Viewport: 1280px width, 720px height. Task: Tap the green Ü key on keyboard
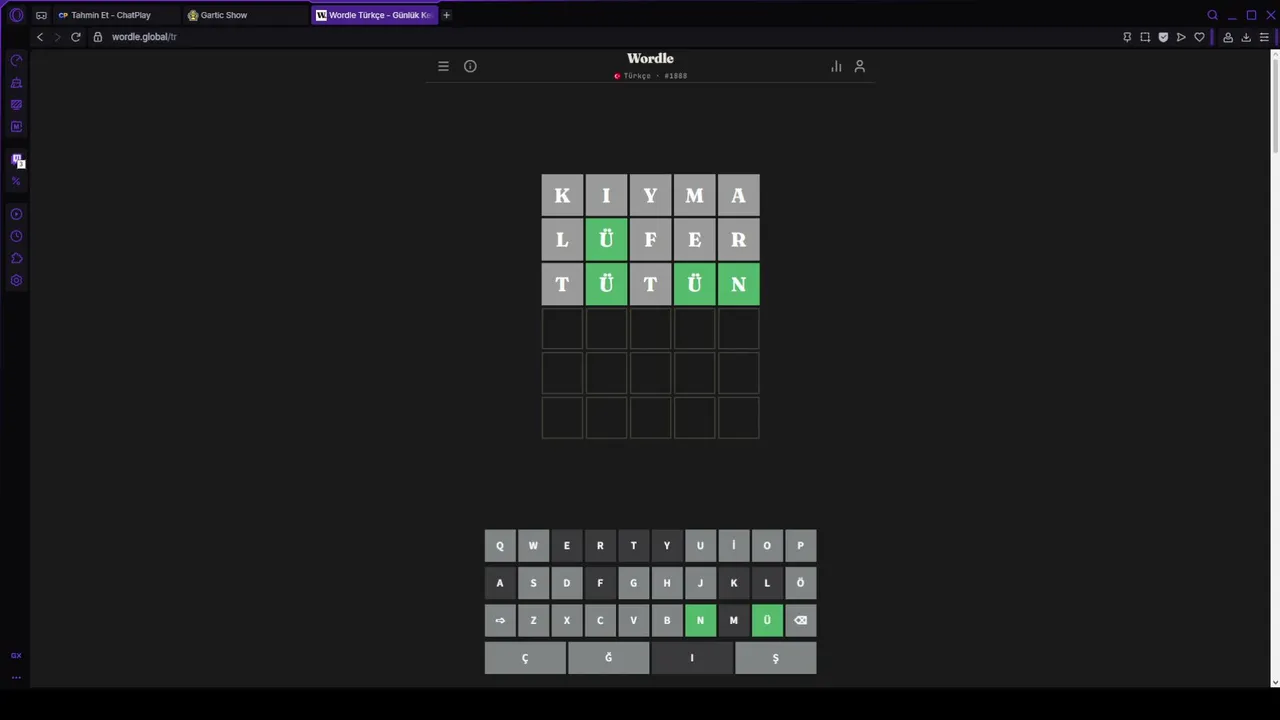click(767, 620)
